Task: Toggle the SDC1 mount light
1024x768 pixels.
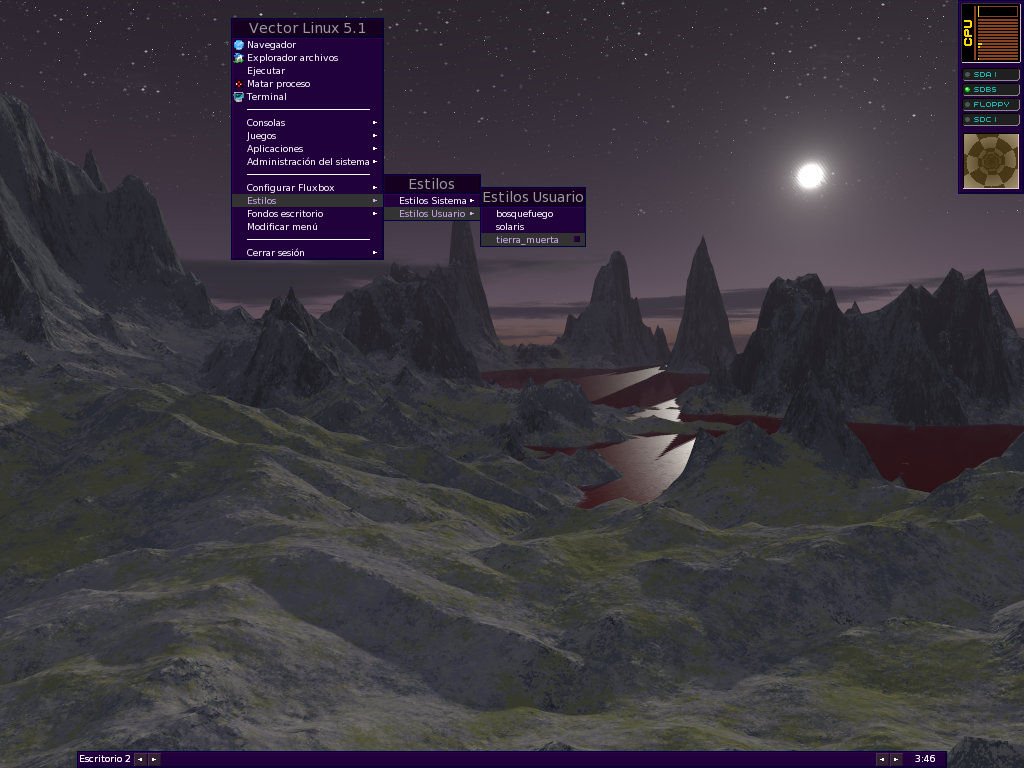Action: (x=967, y=120)
